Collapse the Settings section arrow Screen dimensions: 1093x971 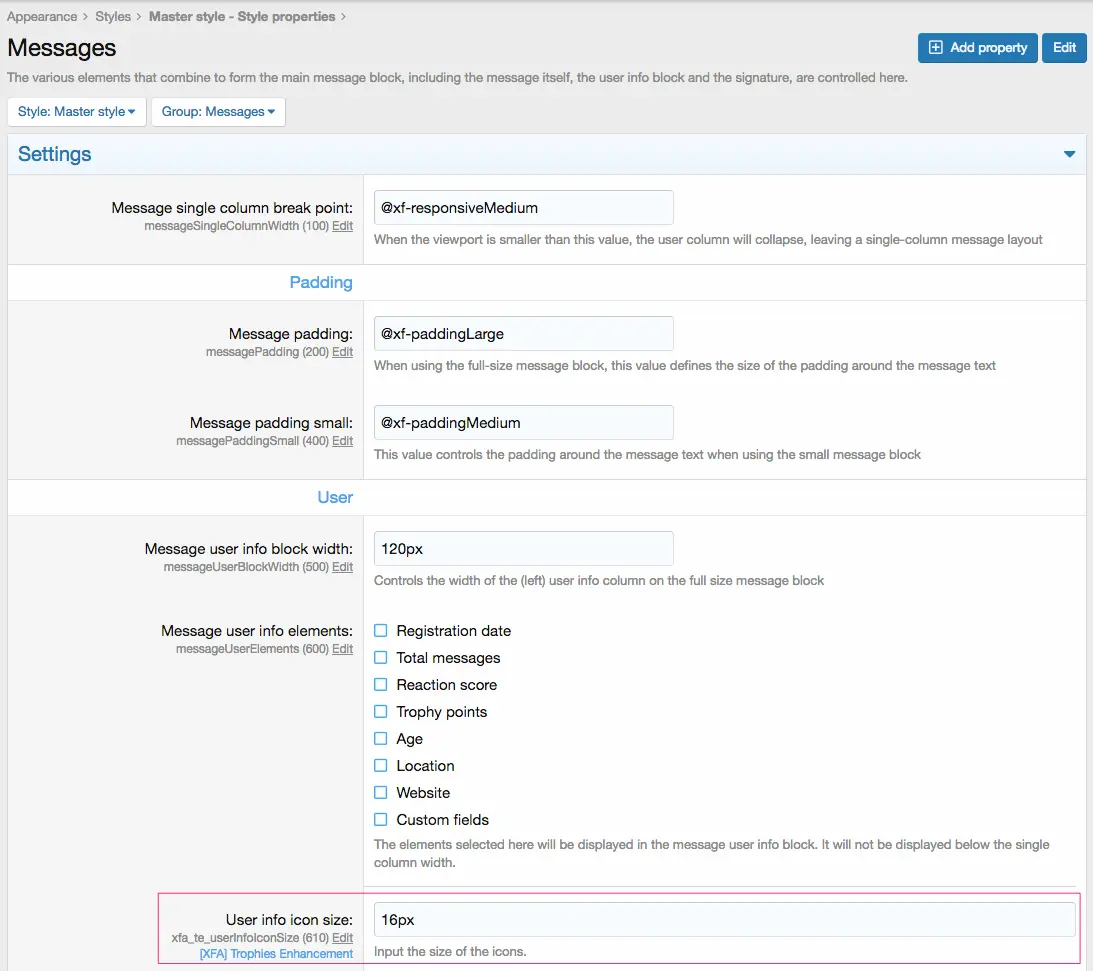(x=1069, y=154)
